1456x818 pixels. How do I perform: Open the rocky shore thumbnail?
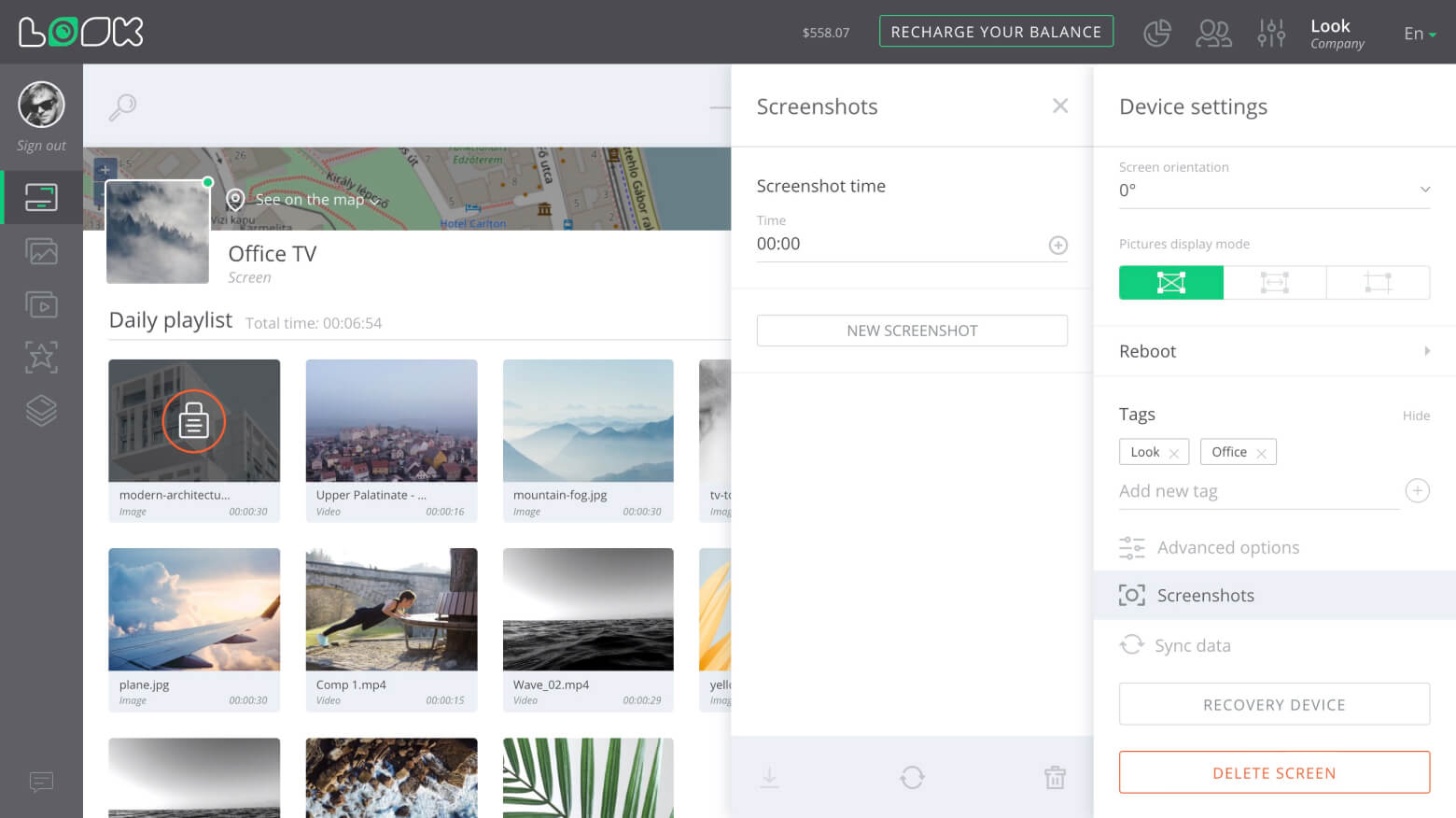pos(391,778)
